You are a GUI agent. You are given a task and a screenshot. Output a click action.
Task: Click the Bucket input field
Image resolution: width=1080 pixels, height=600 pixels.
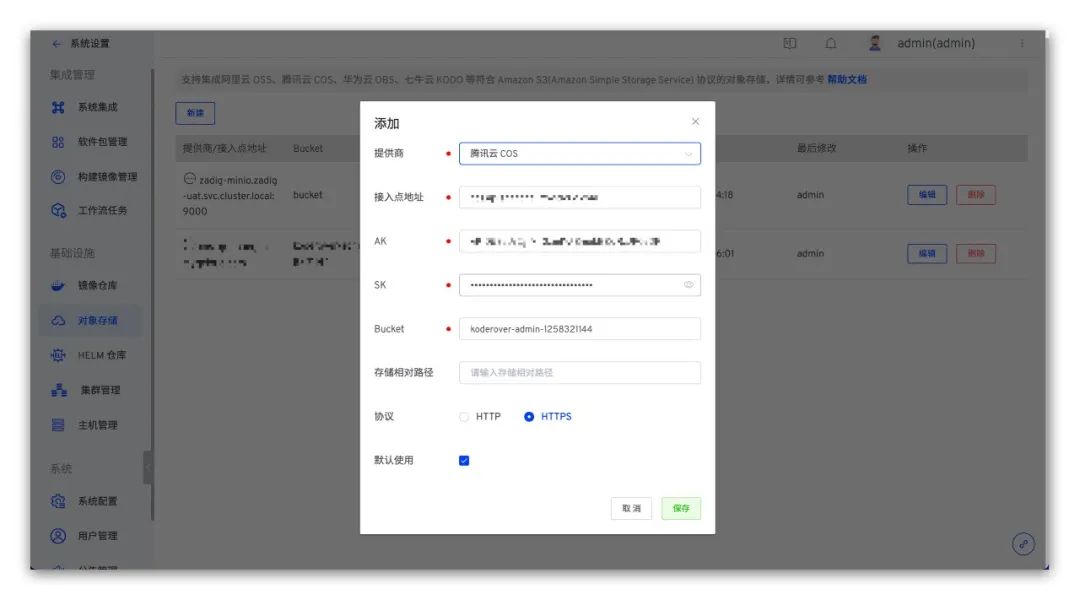point(579,329)
